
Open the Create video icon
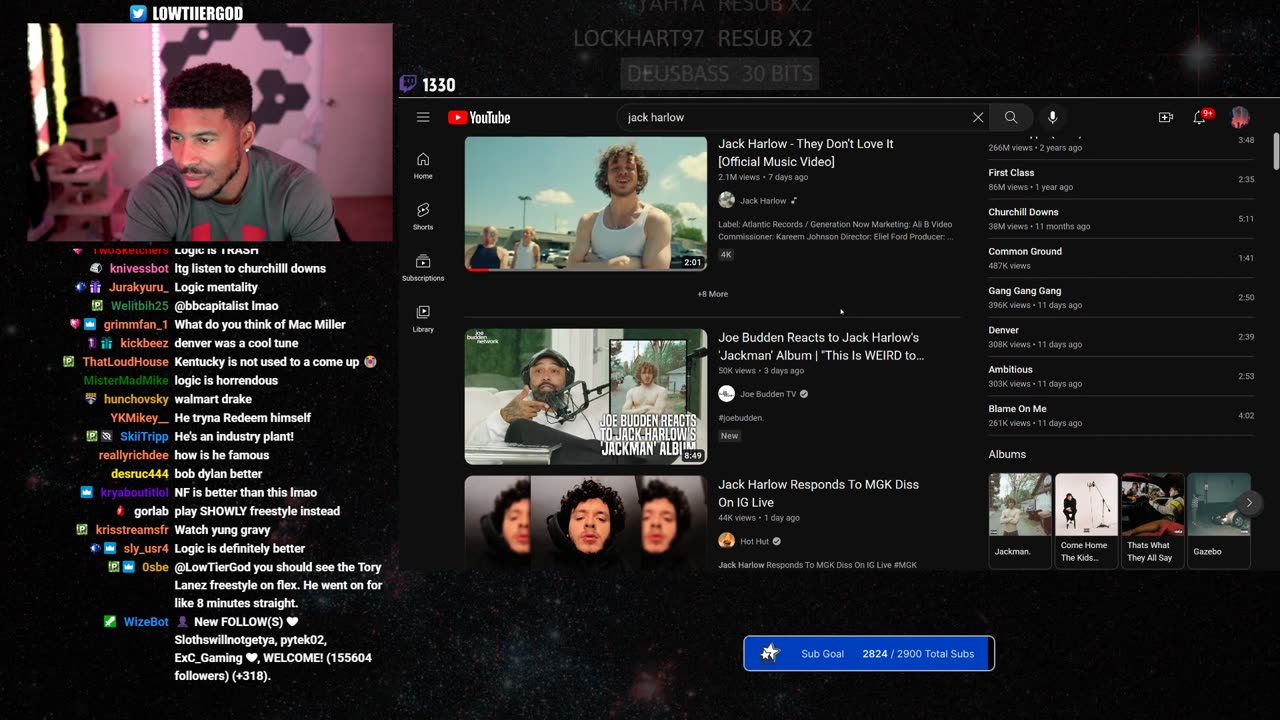coord(1166,117)
